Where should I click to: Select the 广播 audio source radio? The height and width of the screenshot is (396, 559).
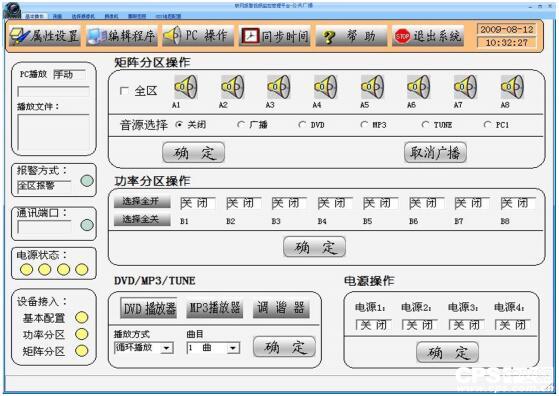241,125
